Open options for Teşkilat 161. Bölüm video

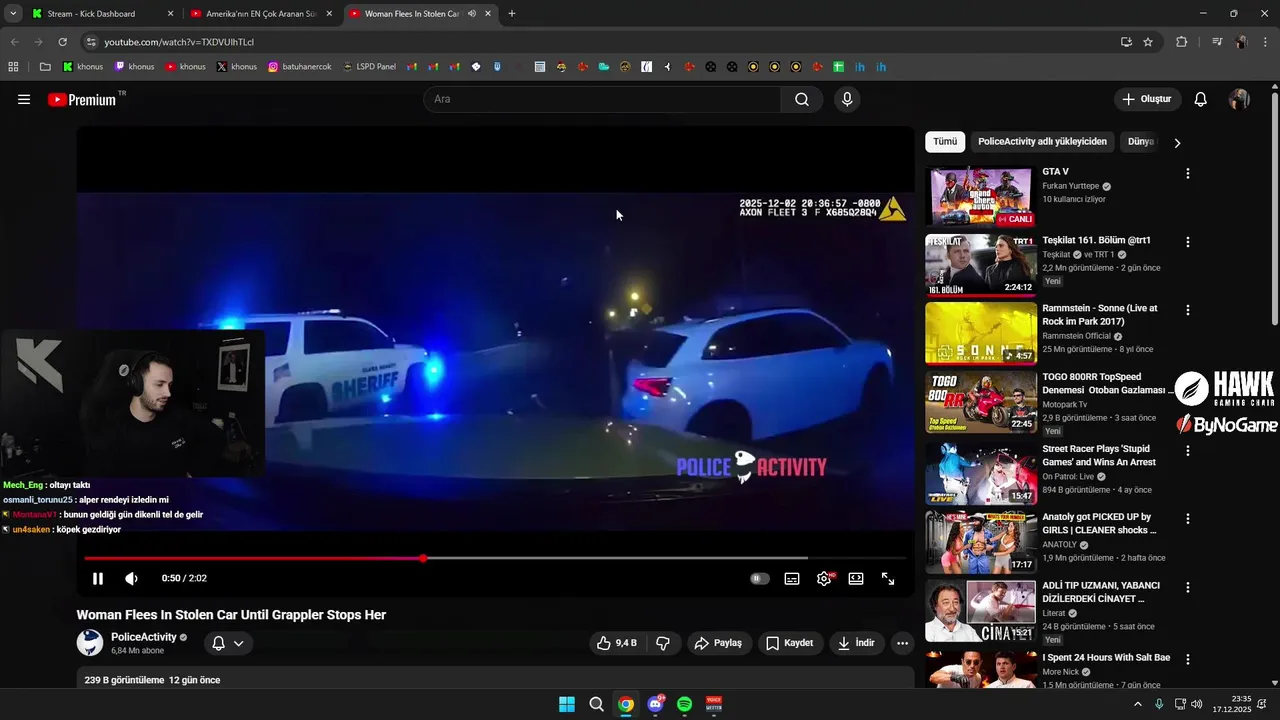coord(1188,242)
